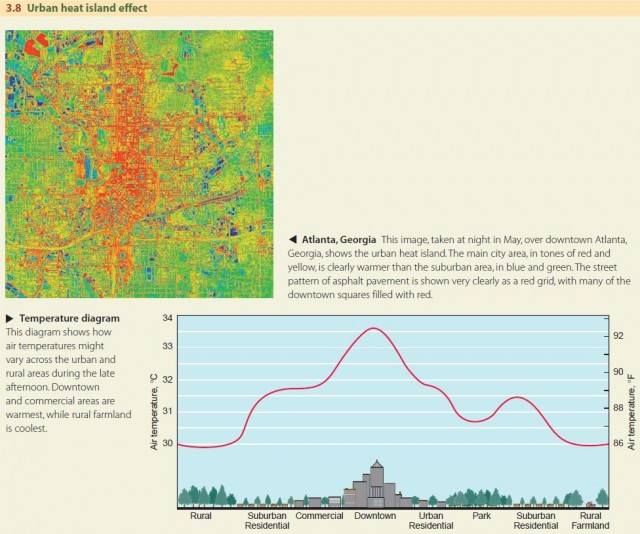Screen dimensions: 640x534
Task: Click the bold 'Temperature diagram' caption title
Action: (x=69, y=318)
